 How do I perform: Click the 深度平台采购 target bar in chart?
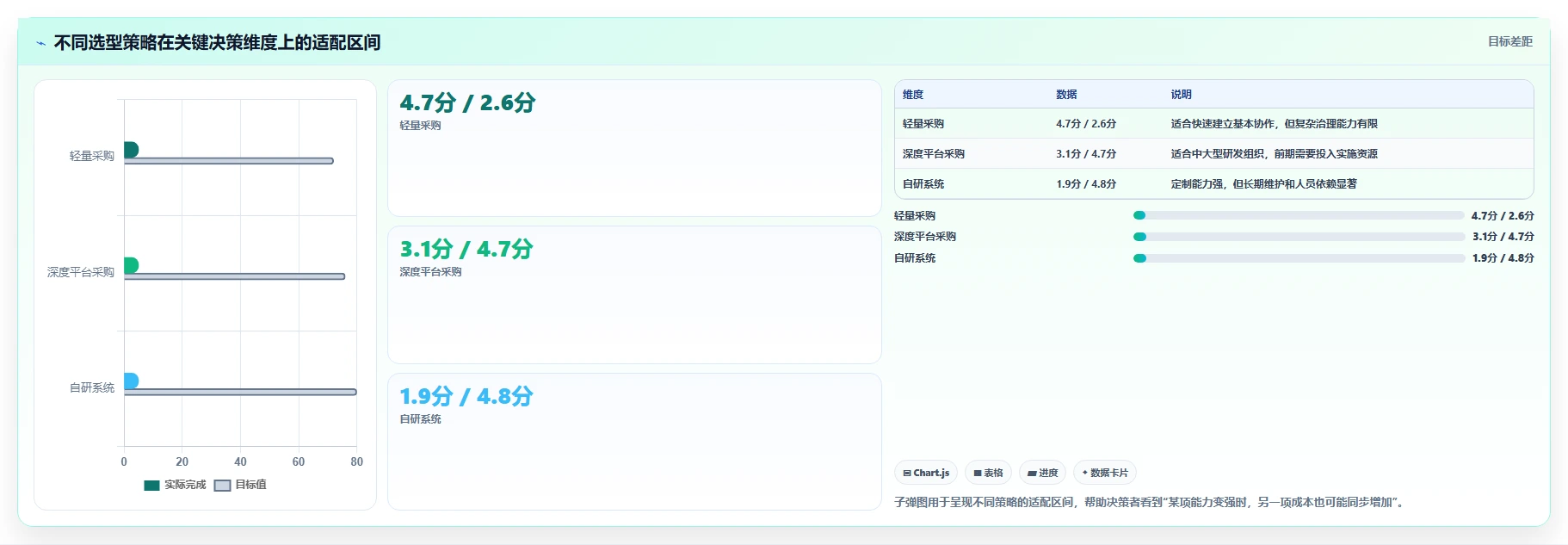coord(235,276)
